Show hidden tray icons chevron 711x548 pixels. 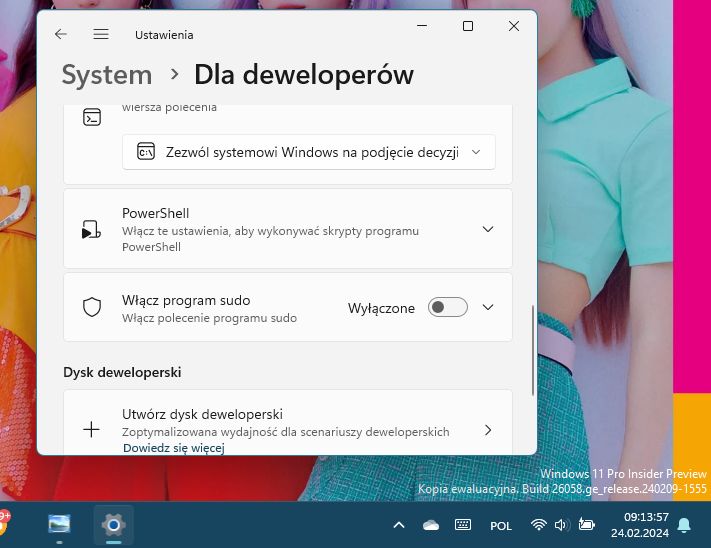tap(399, 525)
